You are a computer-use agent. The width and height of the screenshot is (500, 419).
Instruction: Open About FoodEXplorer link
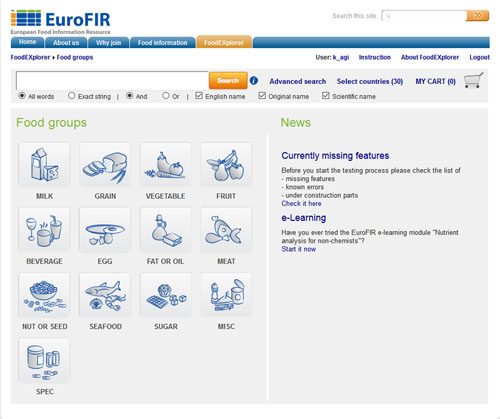point(430,57)
